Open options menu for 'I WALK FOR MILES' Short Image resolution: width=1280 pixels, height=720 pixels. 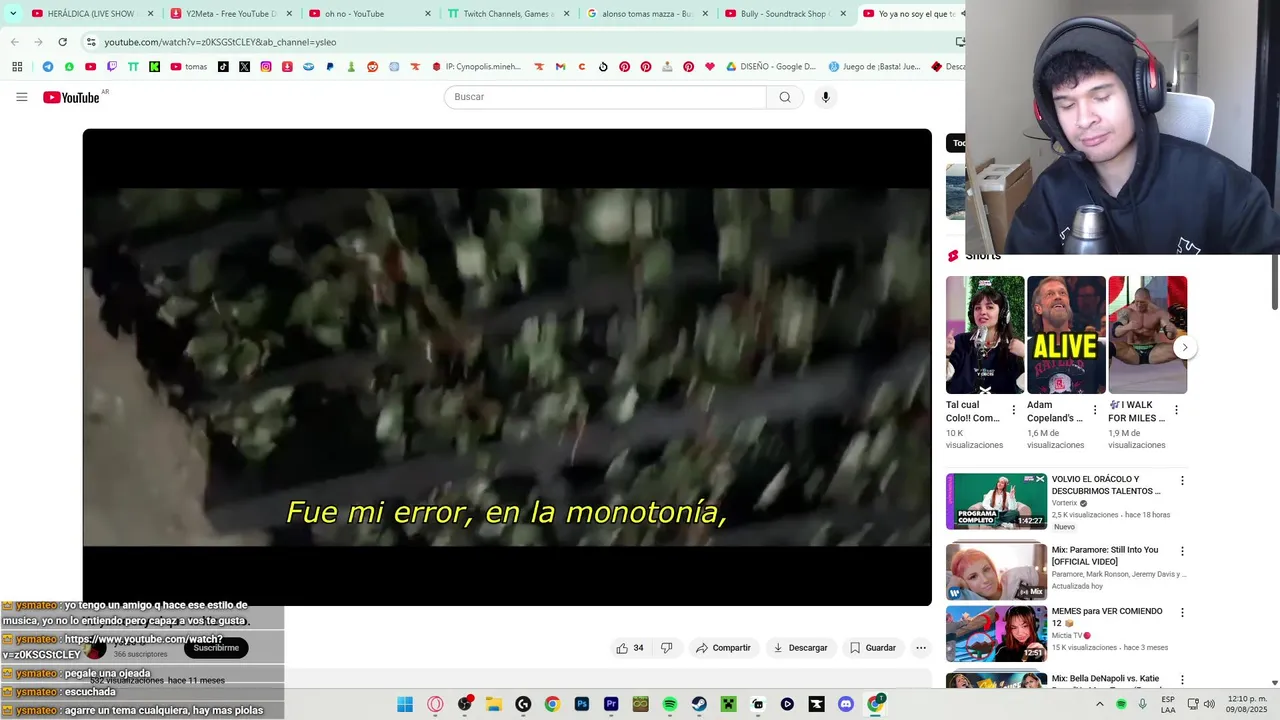1176,410
